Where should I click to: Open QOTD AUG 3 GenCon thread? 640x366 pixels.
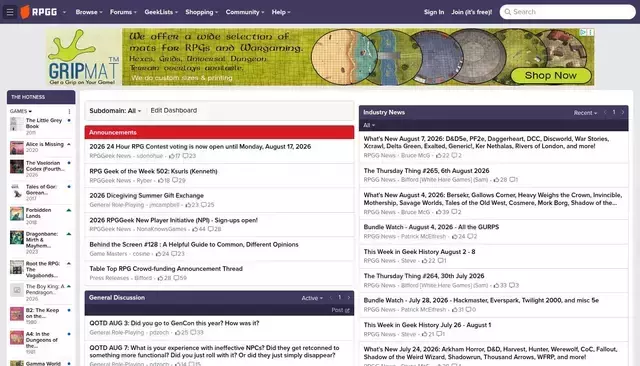pyautogui.click(x=174, y=323)
